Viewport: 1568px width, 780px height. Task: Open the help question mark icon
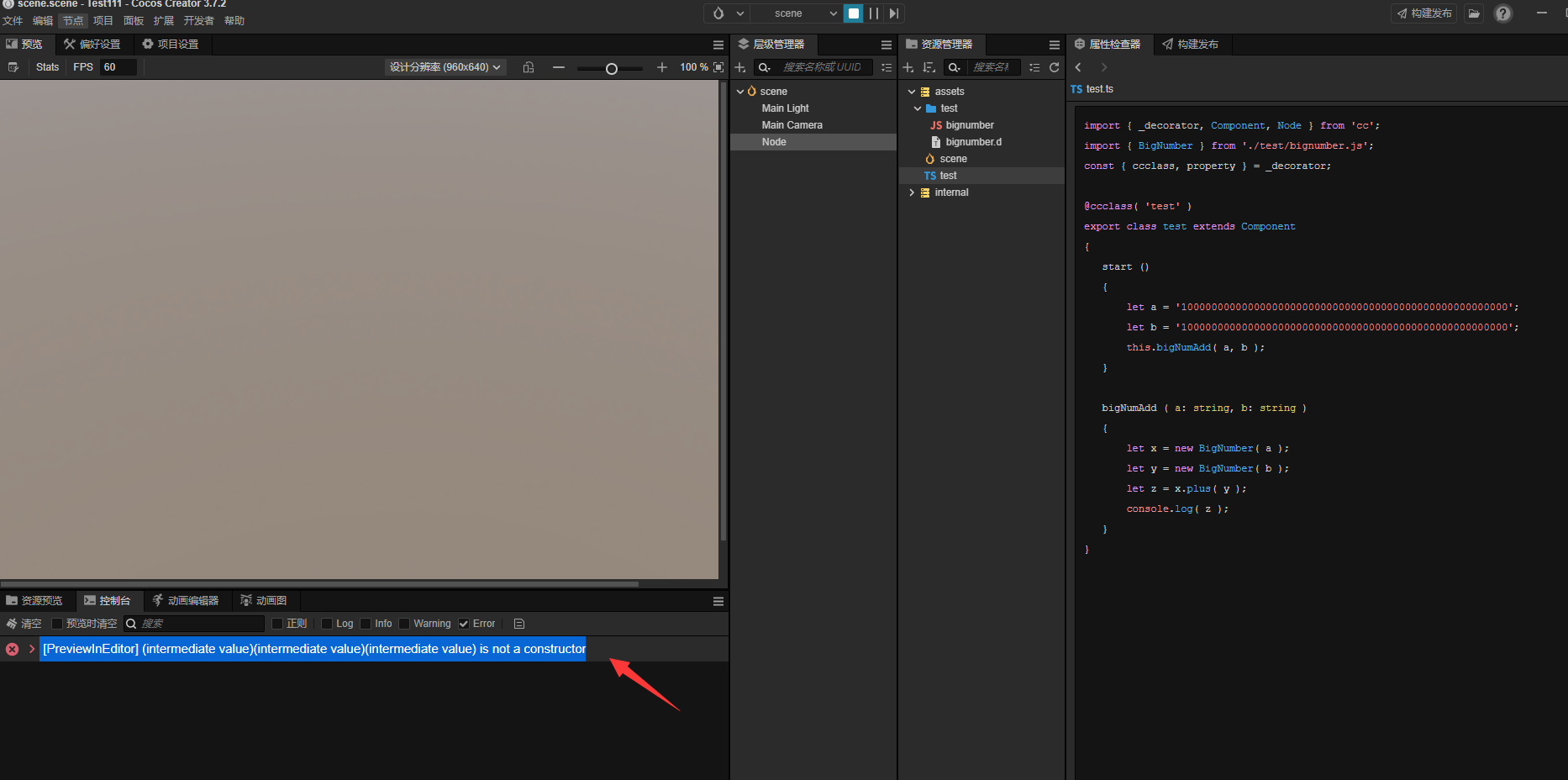(x=1503, y=13)
